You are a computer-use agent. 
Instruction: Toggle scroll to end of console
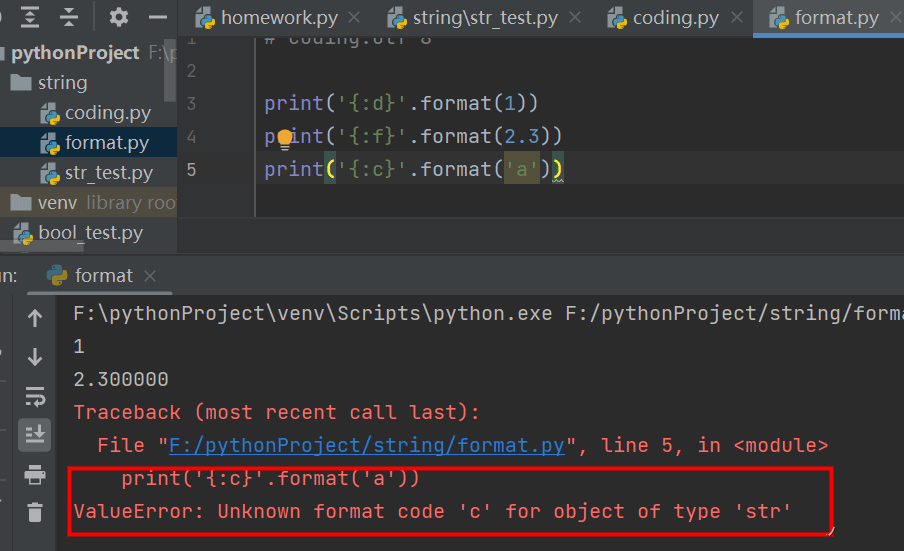[x=35, y=434]
